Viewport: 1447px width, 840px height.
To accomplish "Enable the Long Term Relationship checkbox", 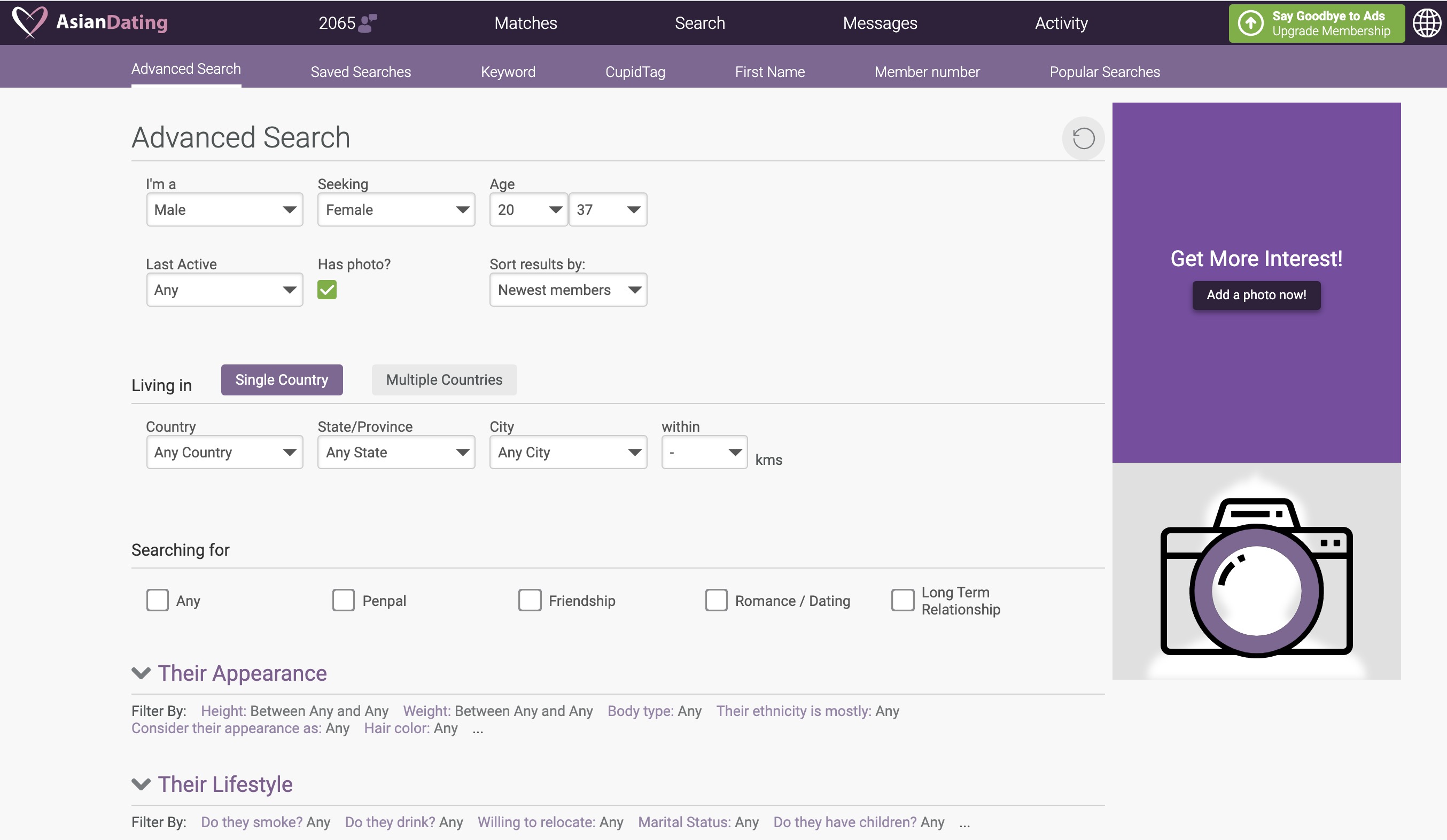I will pos(902,600).
